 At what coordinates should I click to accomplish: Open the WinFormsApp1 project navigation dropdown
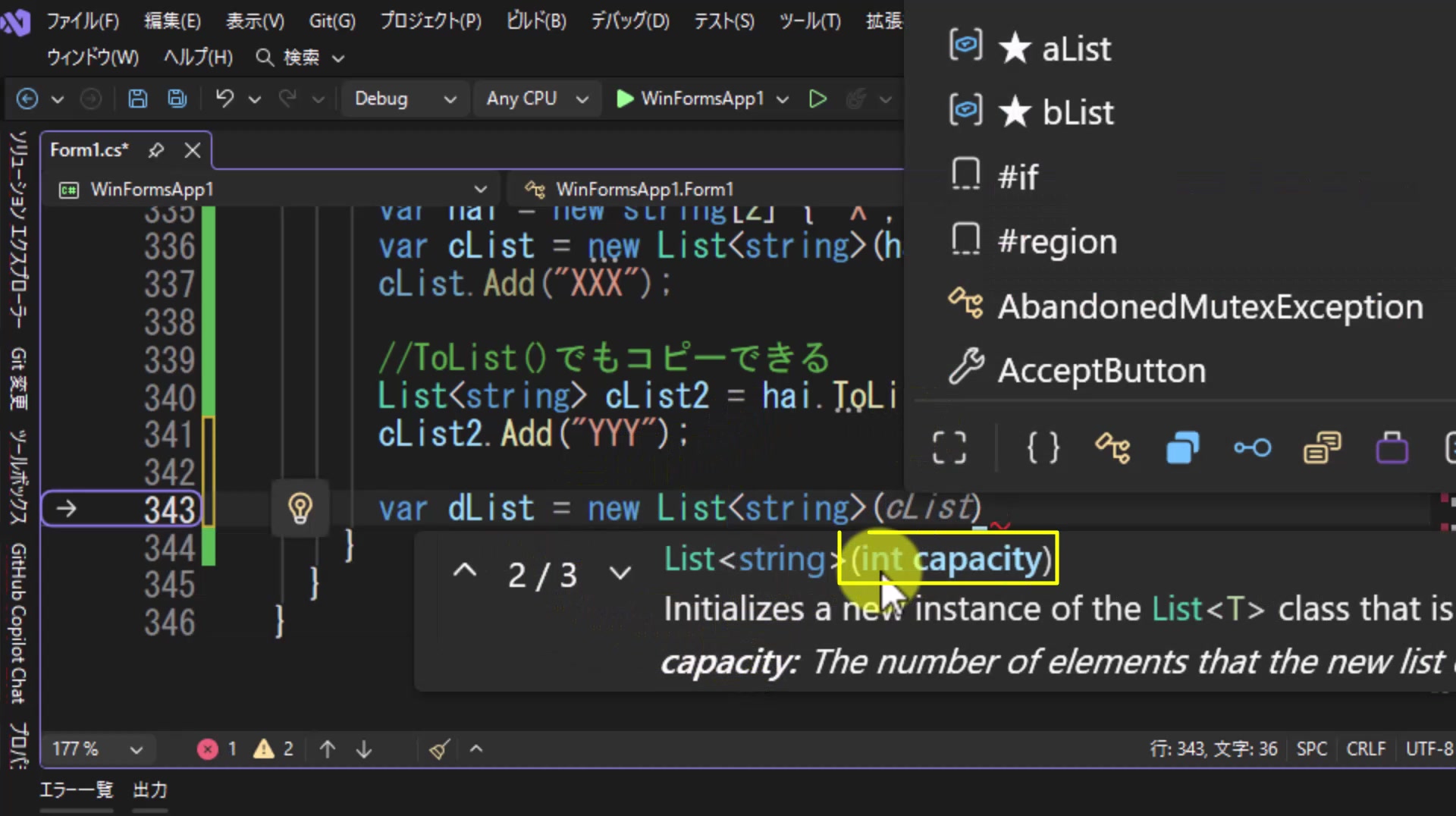coord(272,189)
